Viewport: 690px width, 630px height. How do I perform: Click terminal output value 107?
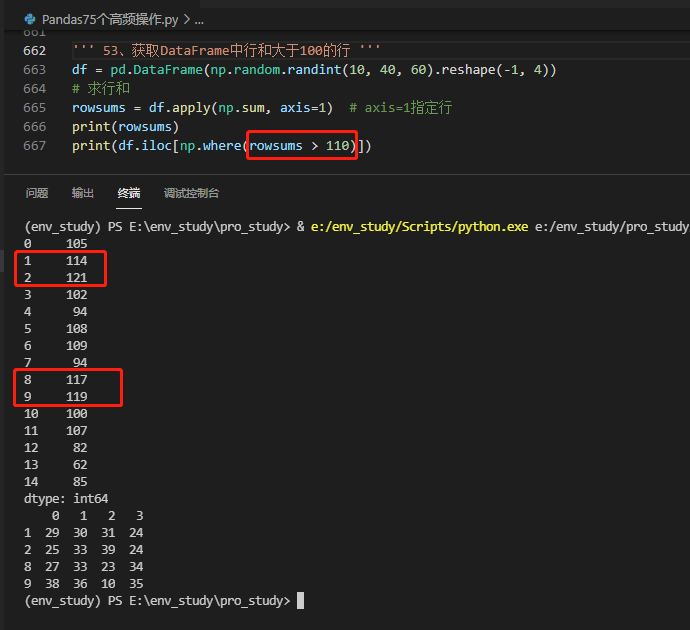(x=77, y=431)
